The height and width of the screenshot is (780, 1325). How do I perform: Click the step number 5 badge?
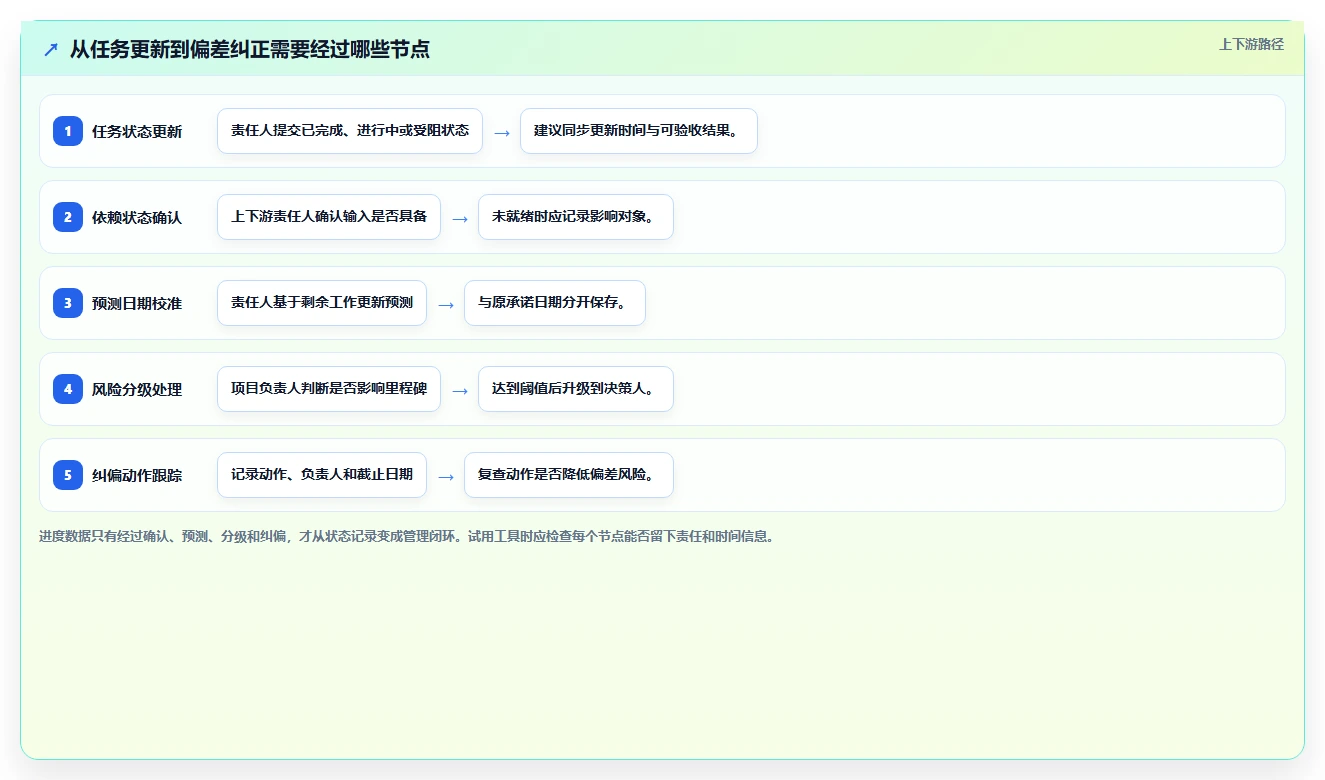pyautogui.click(x=68, y=475)
